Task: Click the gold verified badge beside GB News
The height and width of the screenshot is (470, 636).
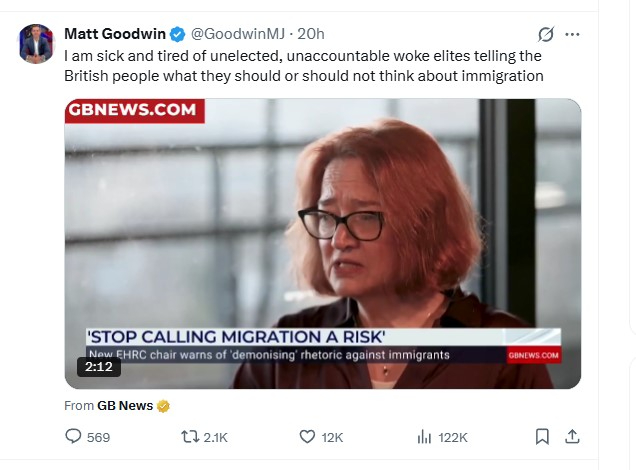Action: click(x=163, y=406)
